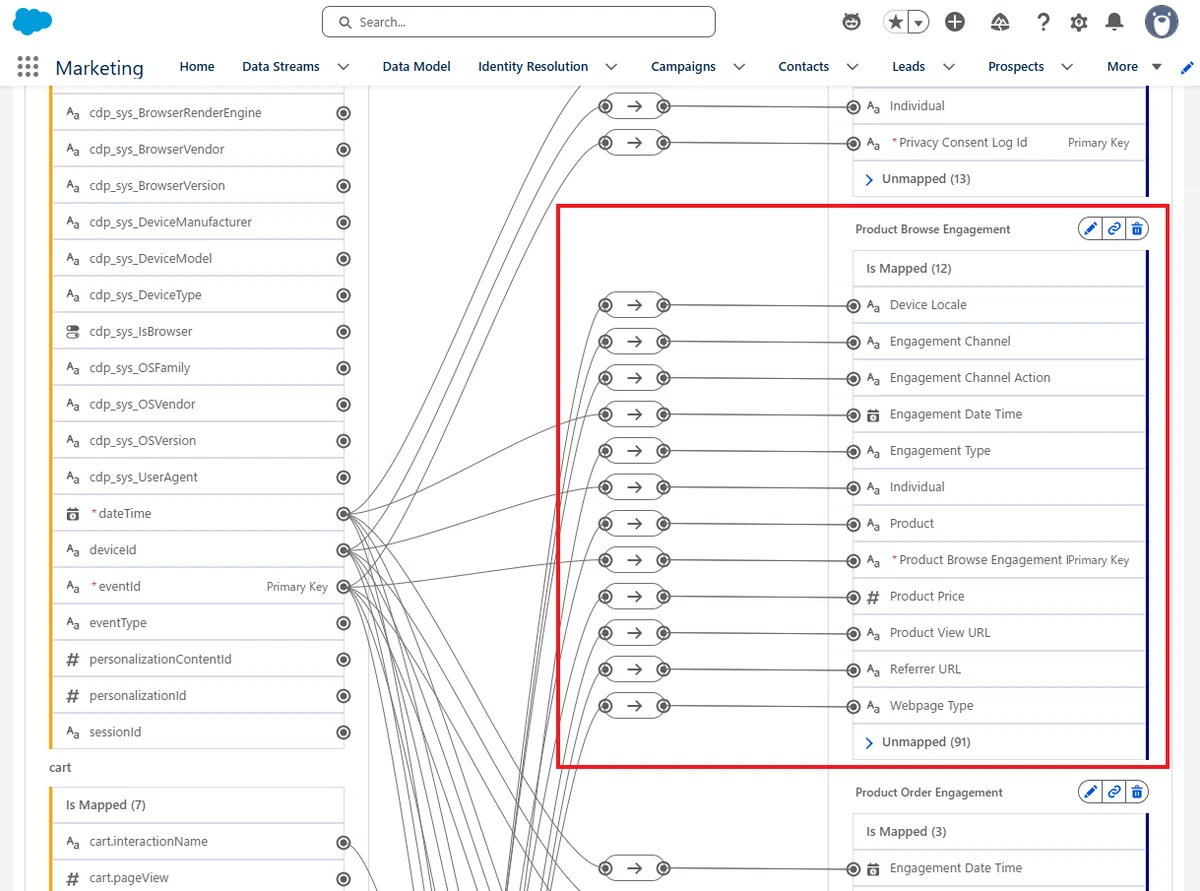This screenshot has width=1200, height=891.
Task: Open the Contacts tab dropdown chevron
Action: (x=852, y=67)
